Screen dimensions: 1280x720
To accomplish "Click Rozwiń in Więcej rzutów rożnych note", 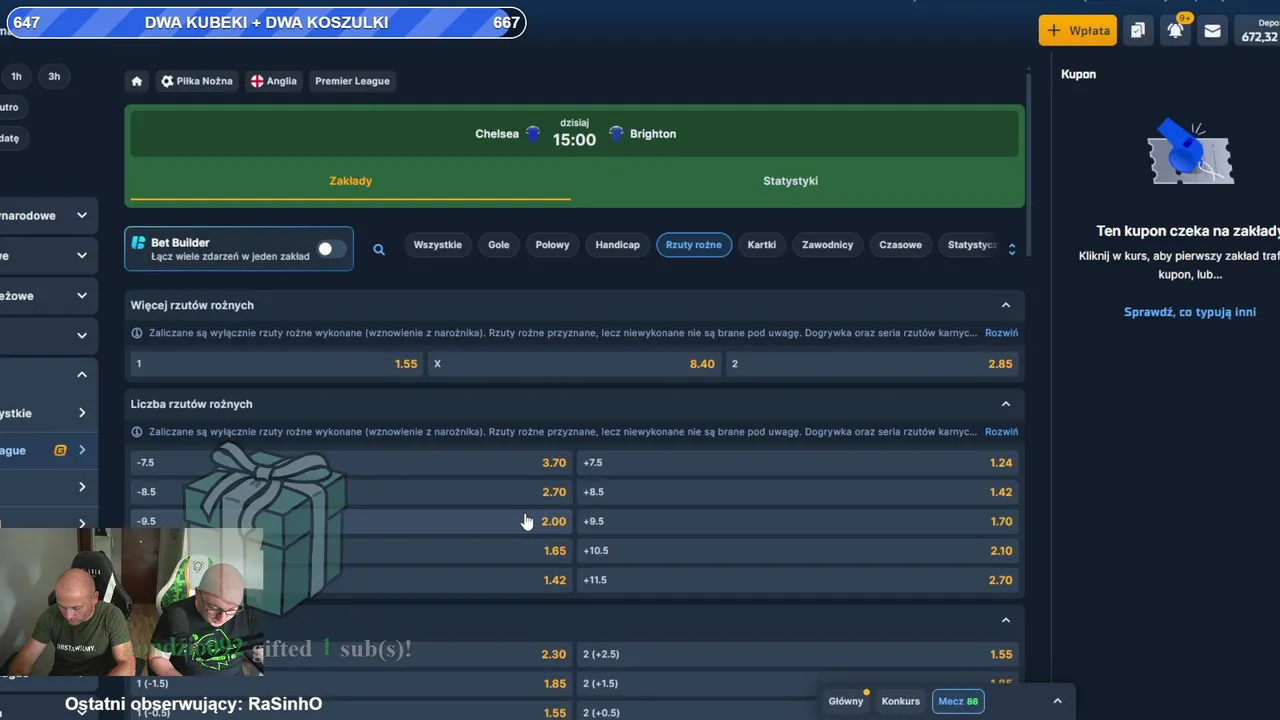I will [1002, 333].
